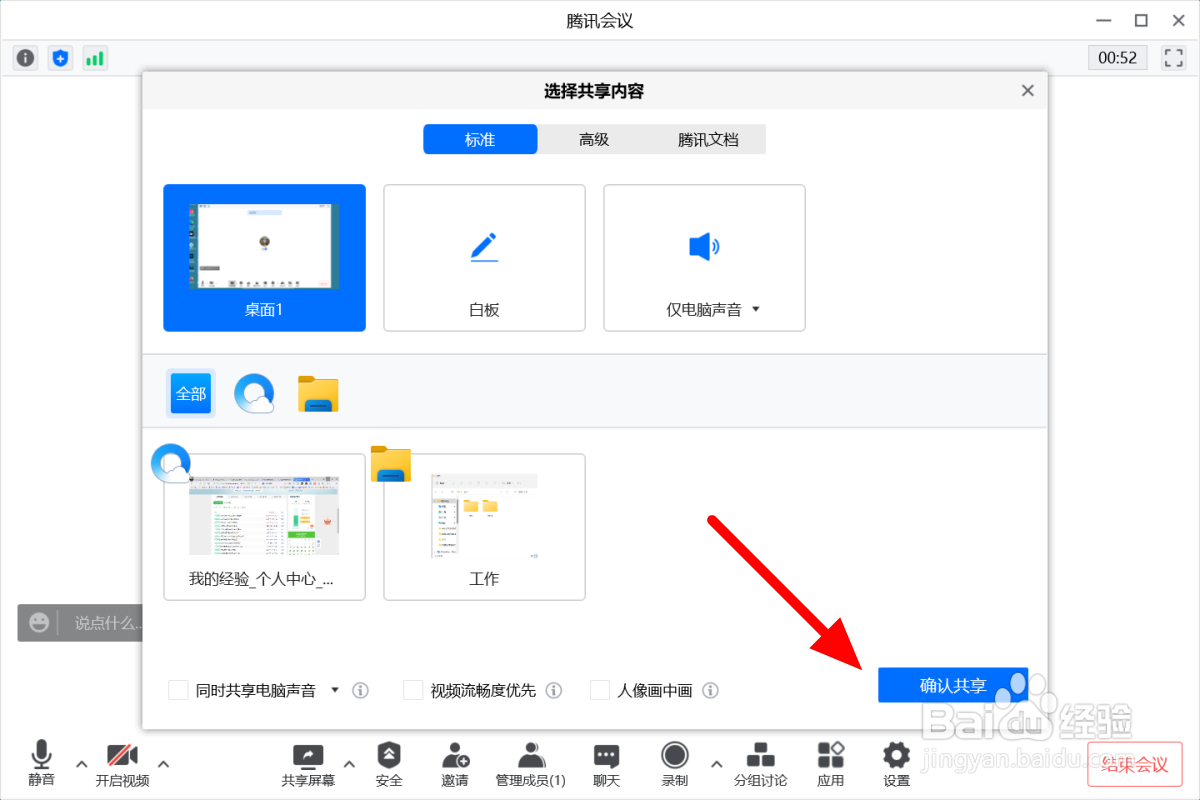Expand the share screen options arrow
Screen dimensions: 1200x800
349,764
